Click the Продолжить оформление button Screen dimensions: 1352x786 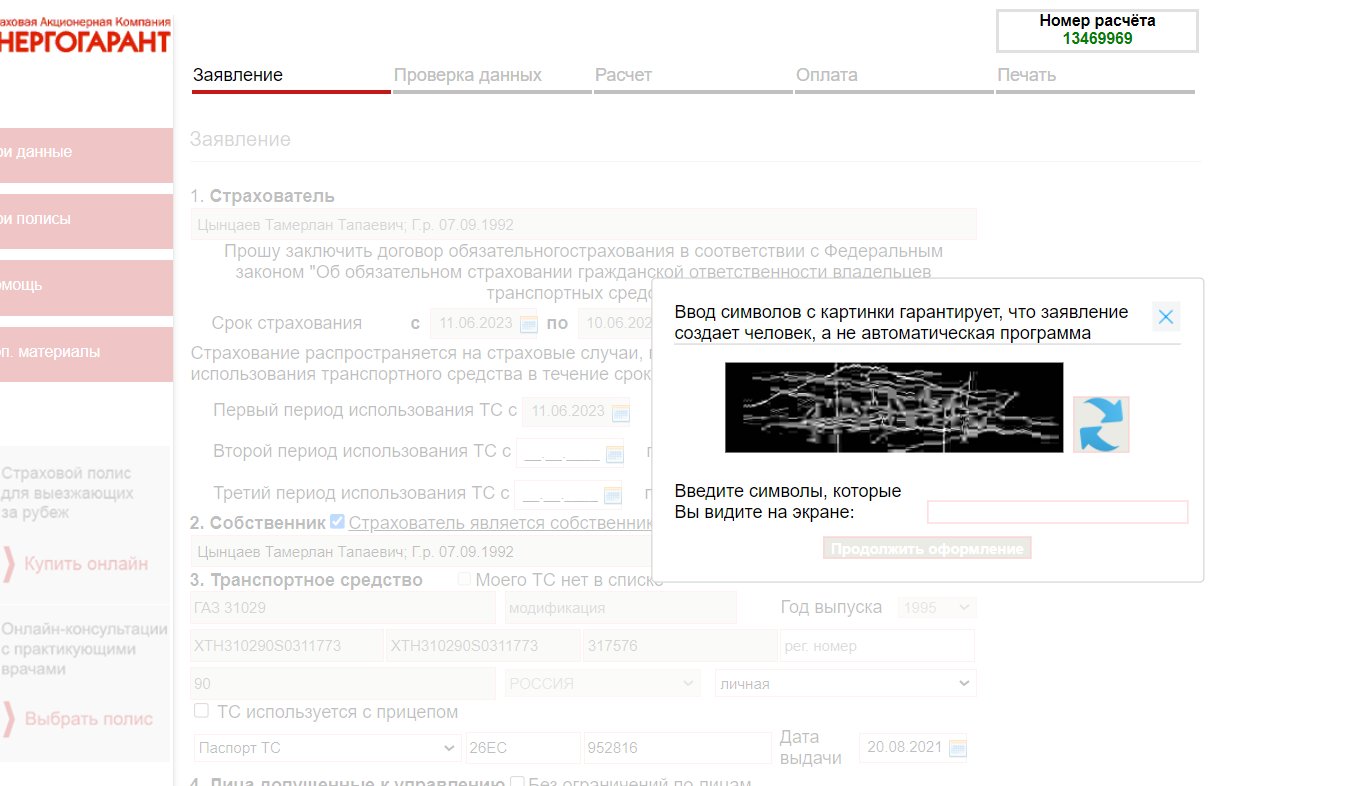[927, 548]
